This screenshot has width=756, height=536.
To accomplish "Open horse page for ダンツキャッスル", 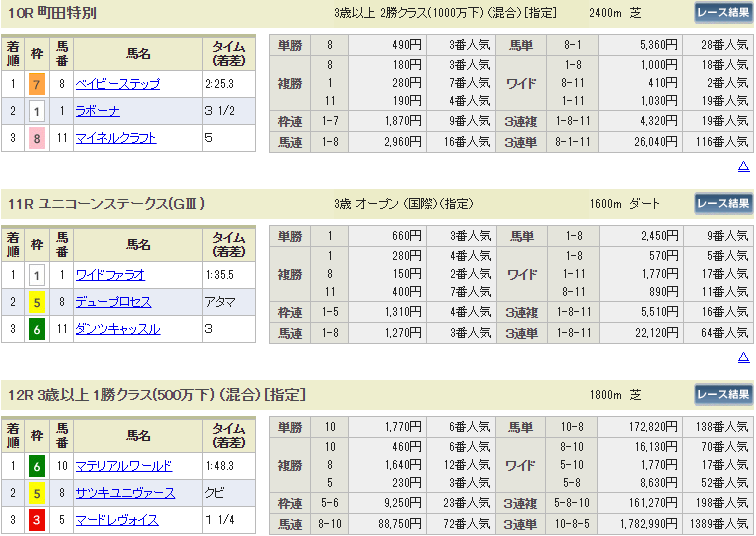I will point(118,329).
